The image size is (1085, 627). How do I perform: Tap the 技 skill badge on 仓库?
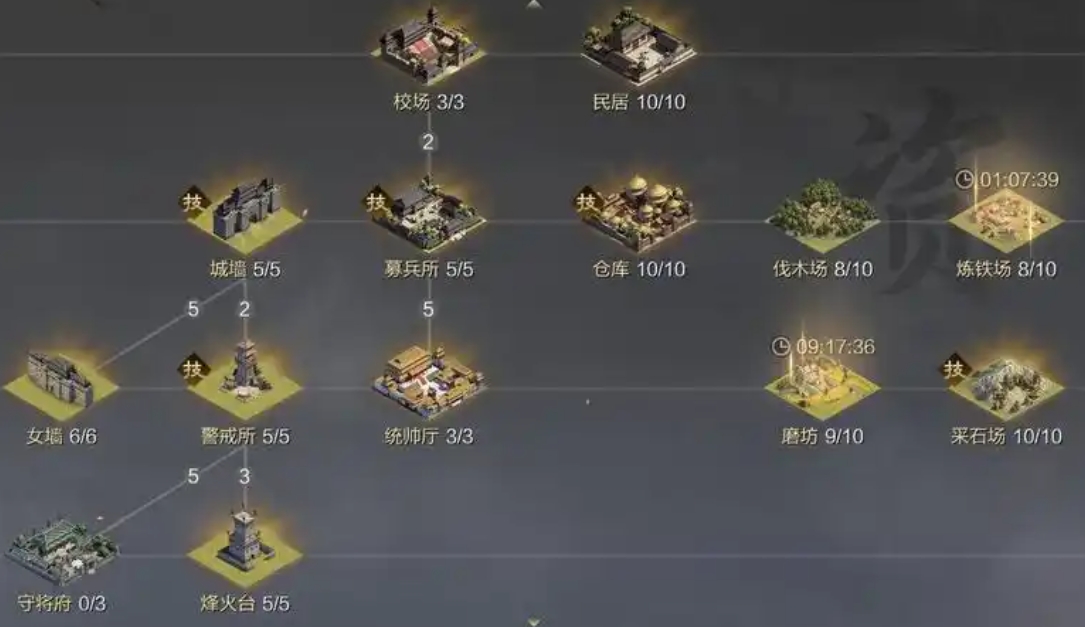click(586, 201)
